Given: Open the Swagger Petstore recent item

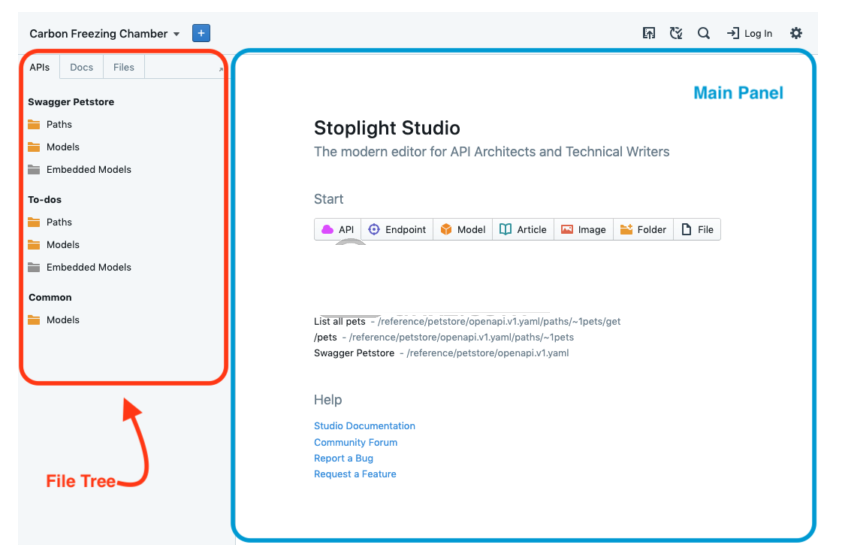Looking at the screenshot, I should (441, 353).
